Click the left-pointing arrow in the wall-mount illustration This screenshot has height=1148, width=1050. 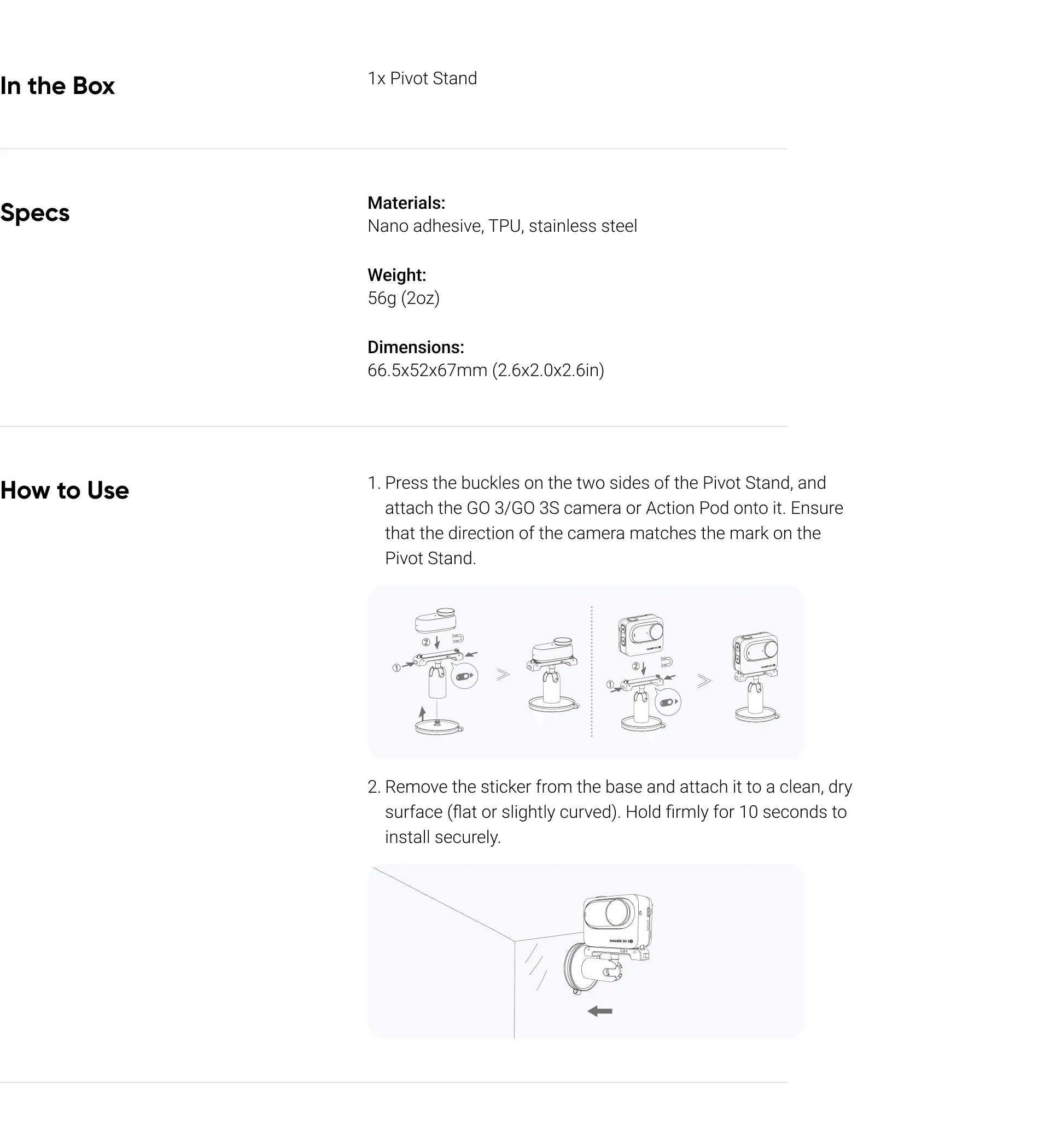(599, 1011)
